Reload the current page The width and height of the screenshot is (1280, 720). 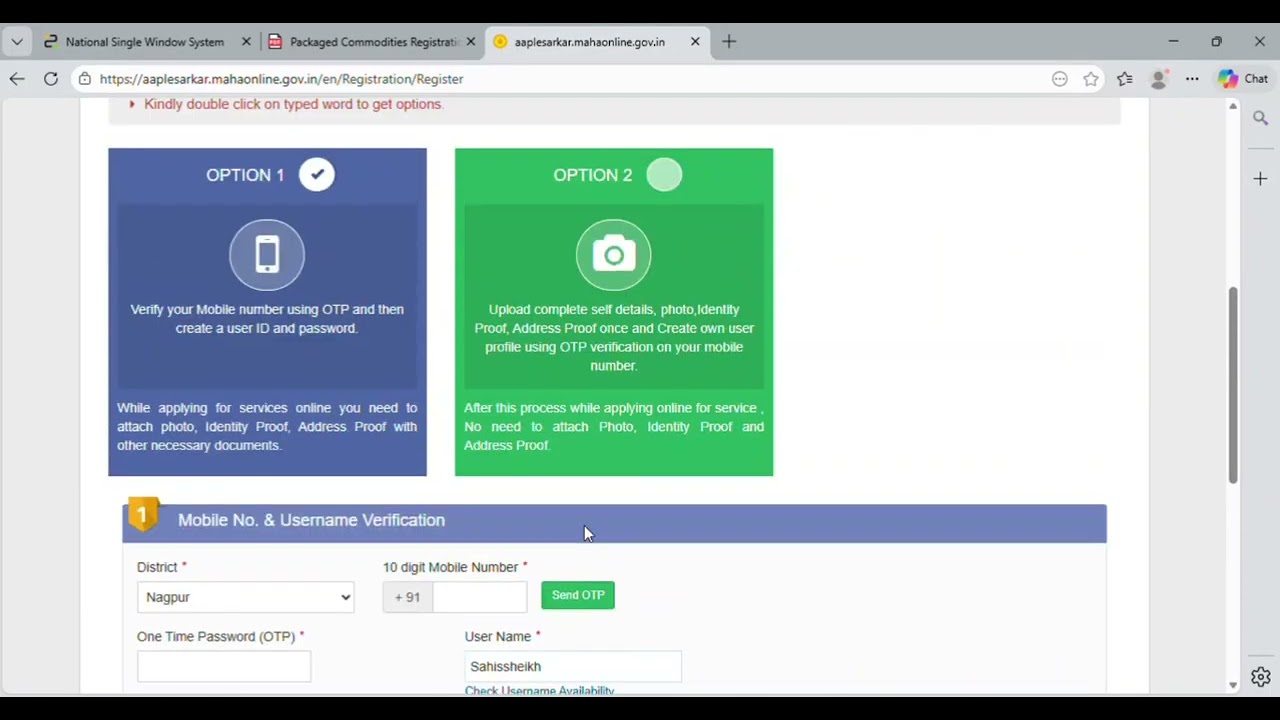51,79
